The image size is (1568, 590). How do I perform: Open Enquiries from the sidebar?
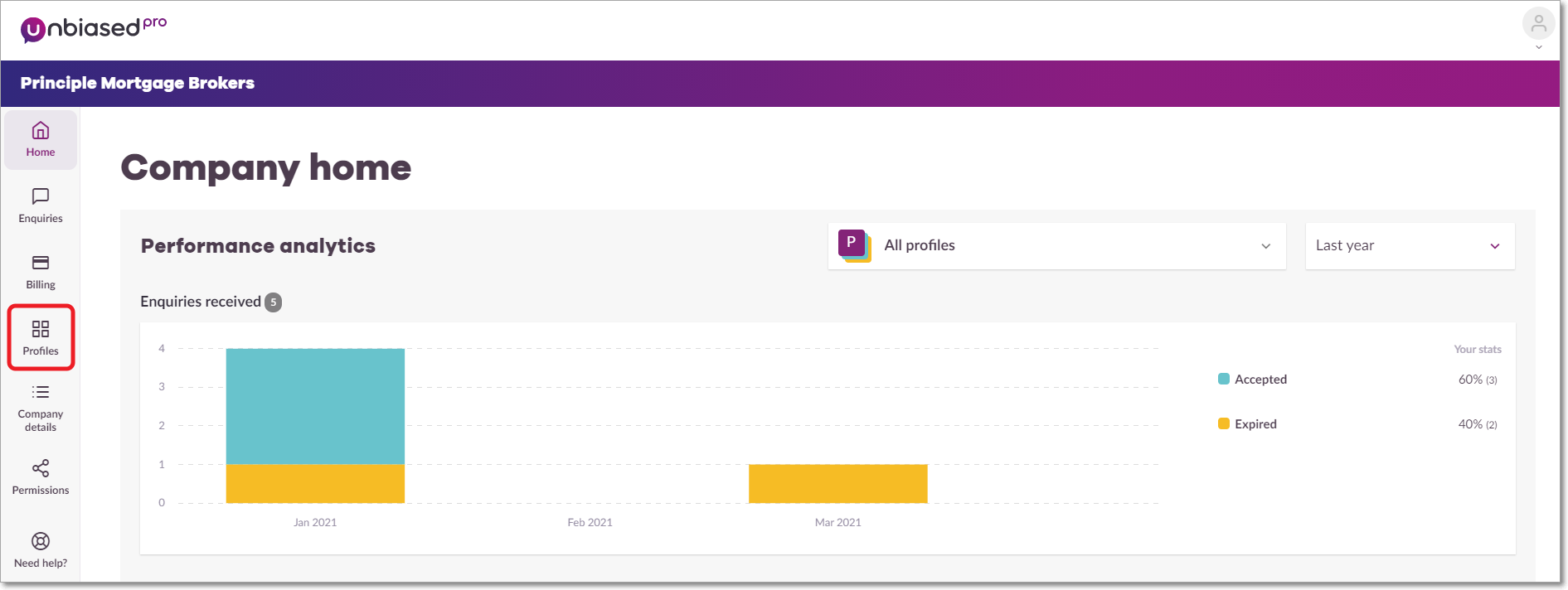click(x=41, y=206)
